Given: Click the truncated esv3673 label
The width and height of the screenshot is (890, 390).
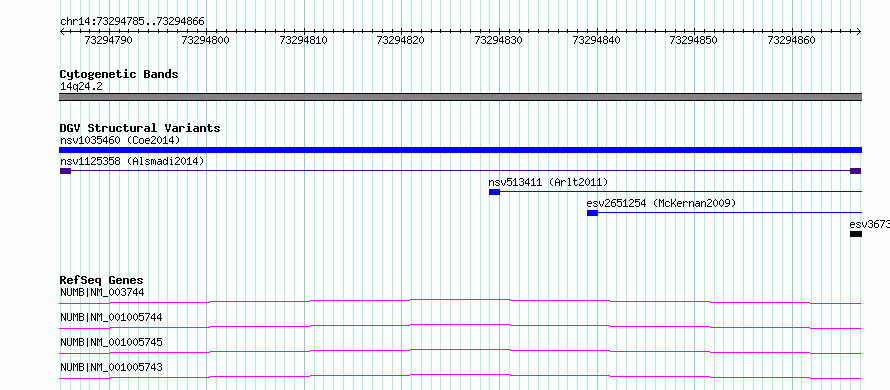Looking at the screenshot, I should click(x=870, y=224).
